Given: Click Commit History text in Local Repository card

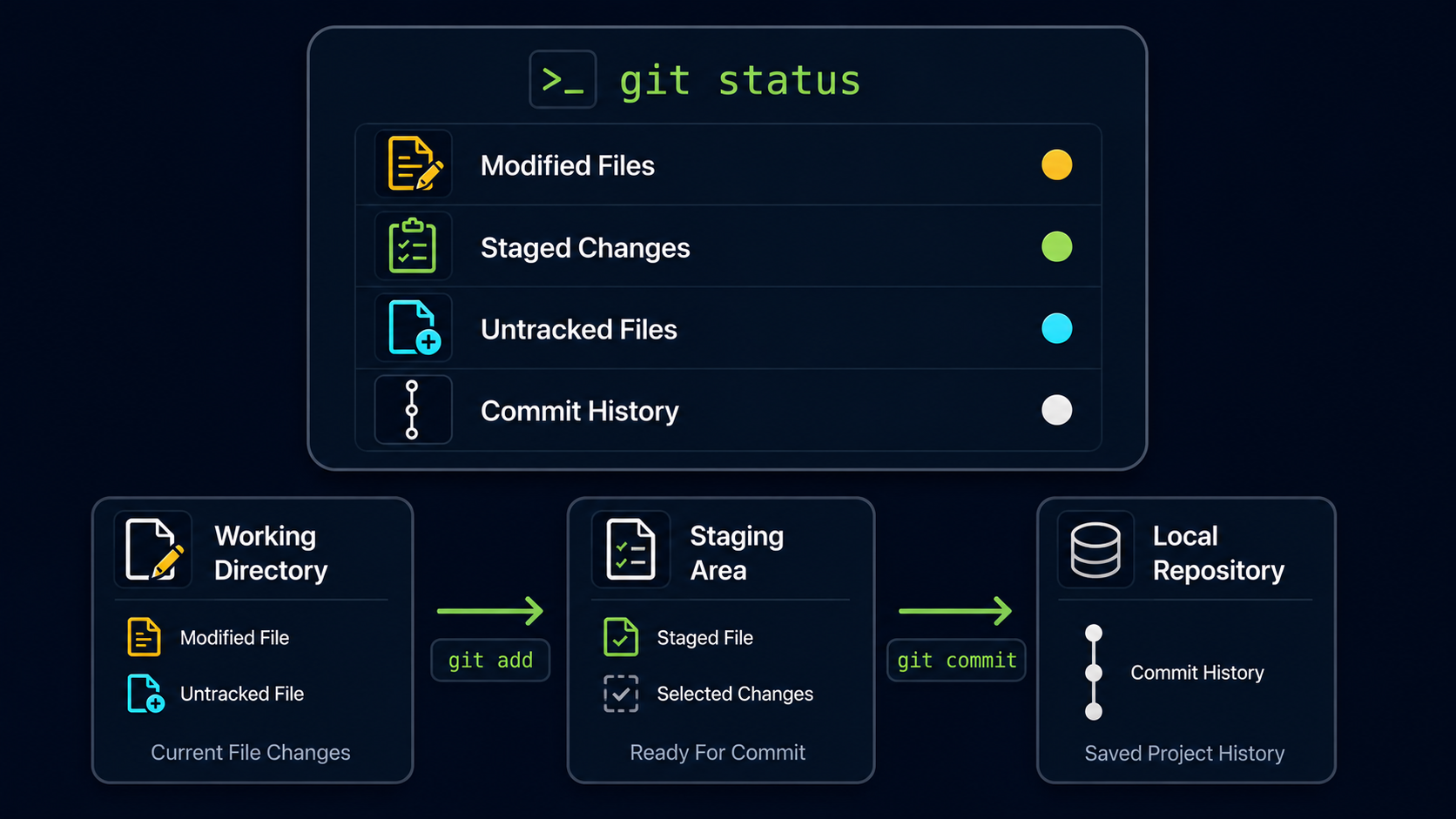Looking at the screenshot, I should pos(1197,673).
